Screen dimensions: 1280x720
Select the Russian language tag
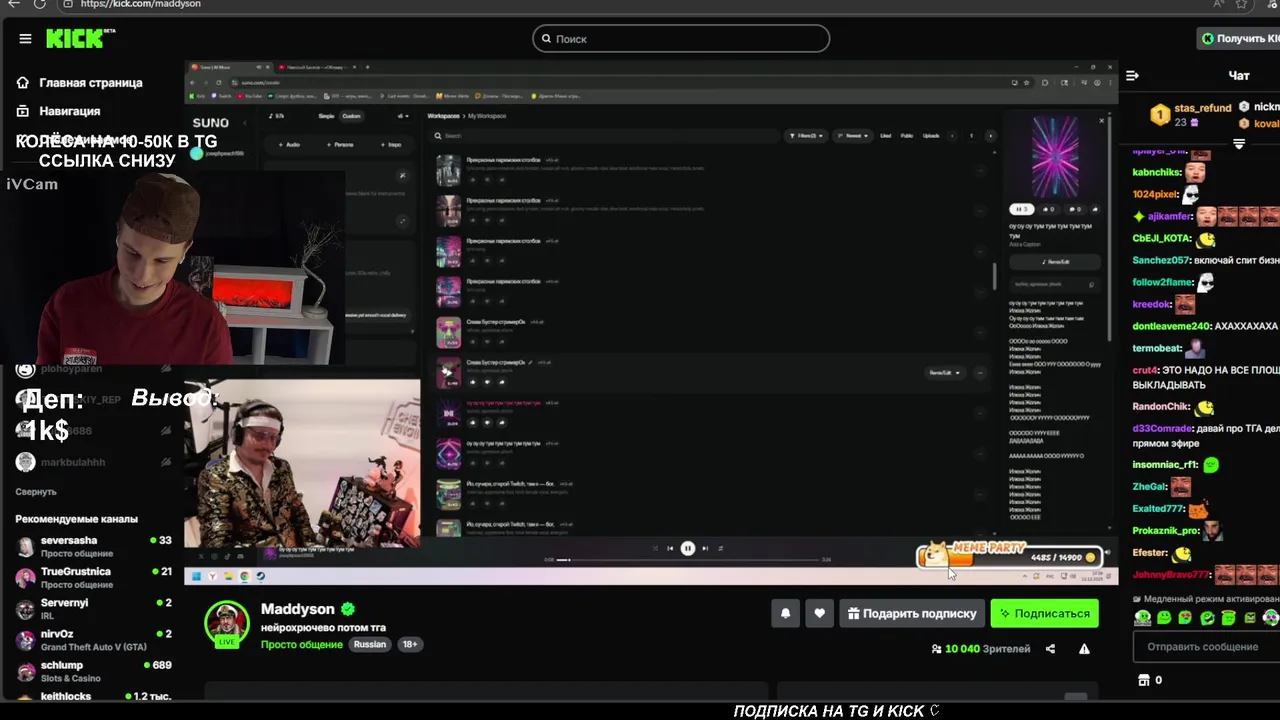[x=369, y=645]
